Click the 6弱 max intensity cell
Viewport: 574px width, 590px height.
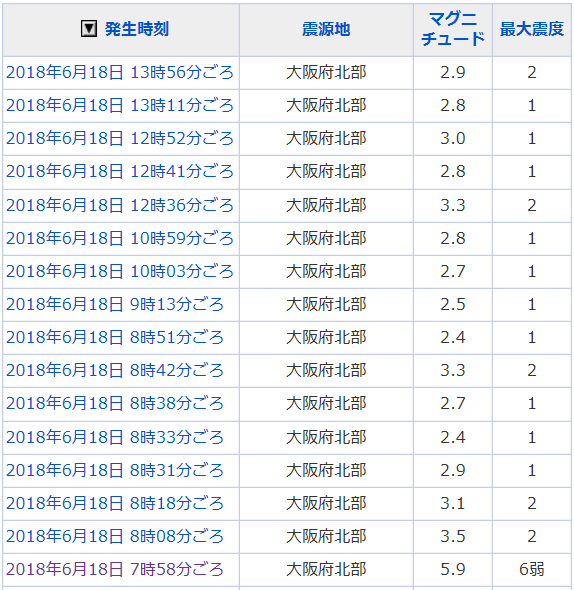point(531,570)
